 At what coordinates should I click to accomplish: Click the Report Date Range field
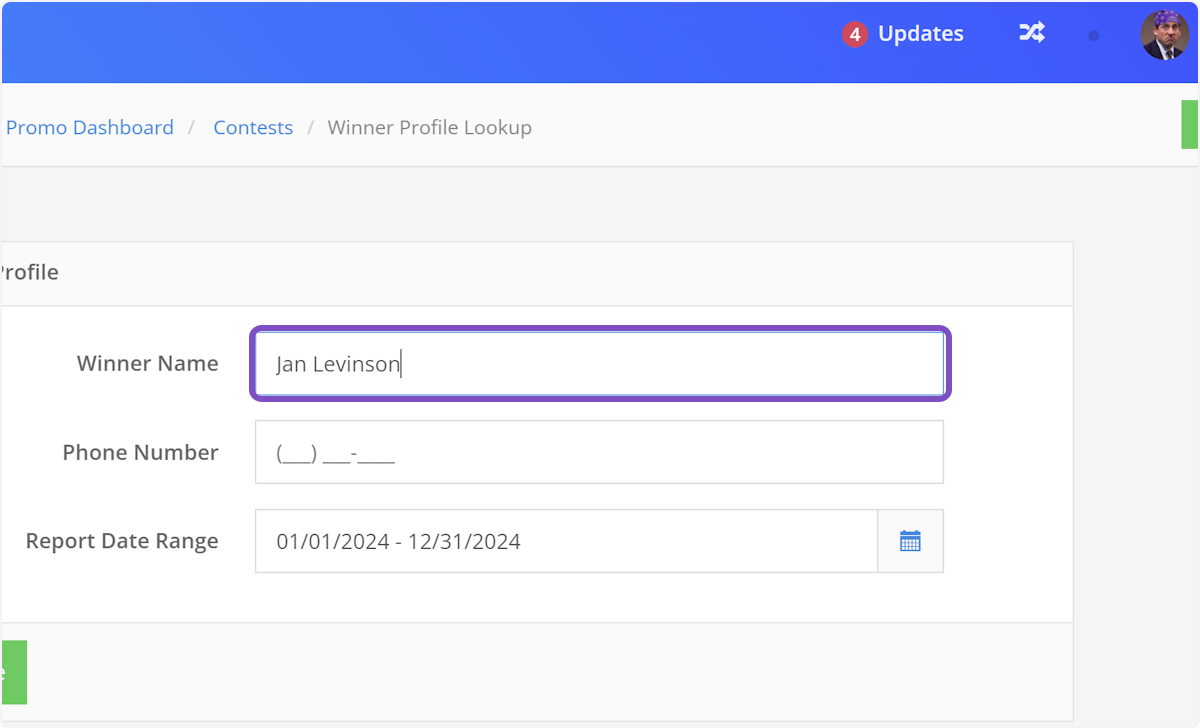click(x=566, y=542)
